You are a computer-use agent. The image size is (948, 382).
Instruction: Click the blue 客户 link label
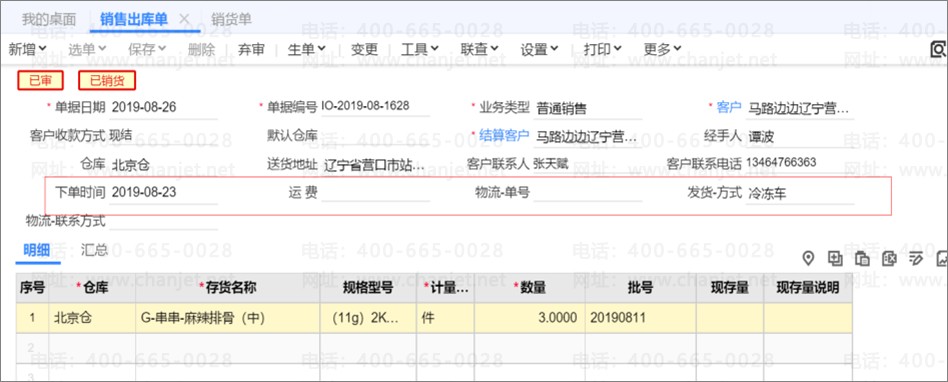coord(729,108)
